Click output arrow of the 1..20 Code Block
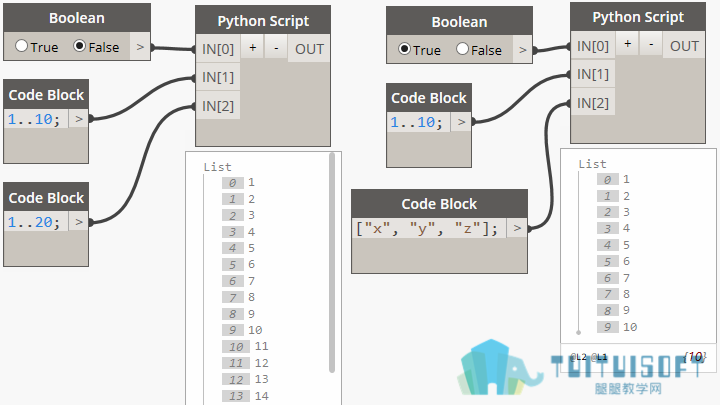 point(79,222)
